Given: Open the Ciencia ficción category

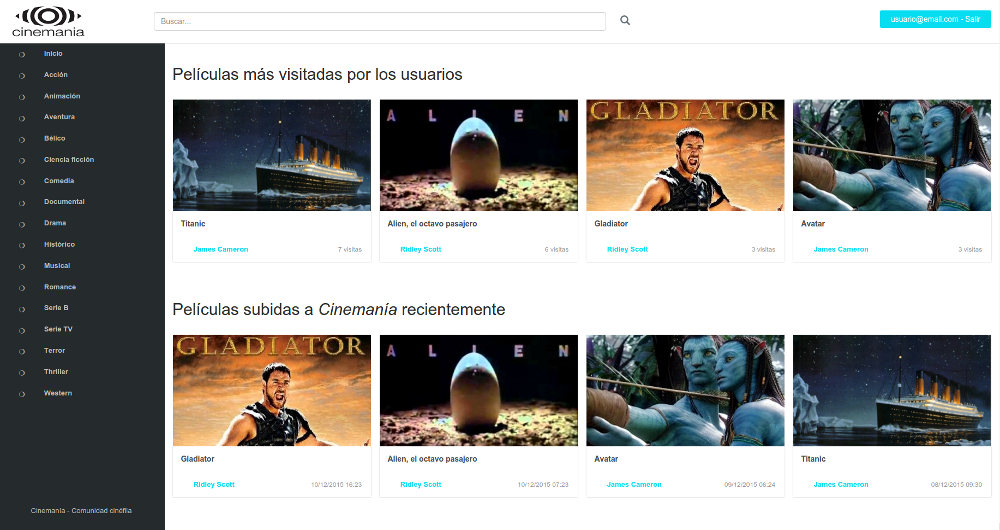Looking at the screenshot, I should pyautogui.click(x=69, y=159).
